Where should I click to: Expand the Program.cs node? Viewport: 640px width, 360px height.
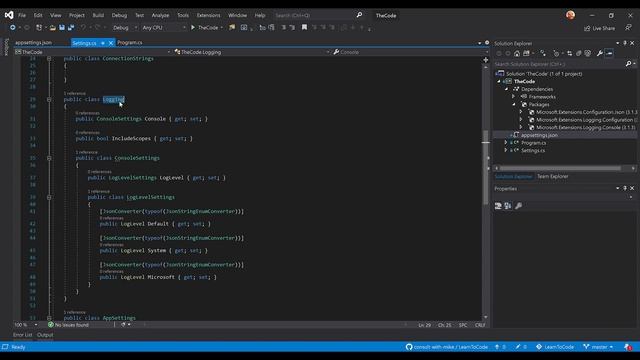click(x=506, y=142)
